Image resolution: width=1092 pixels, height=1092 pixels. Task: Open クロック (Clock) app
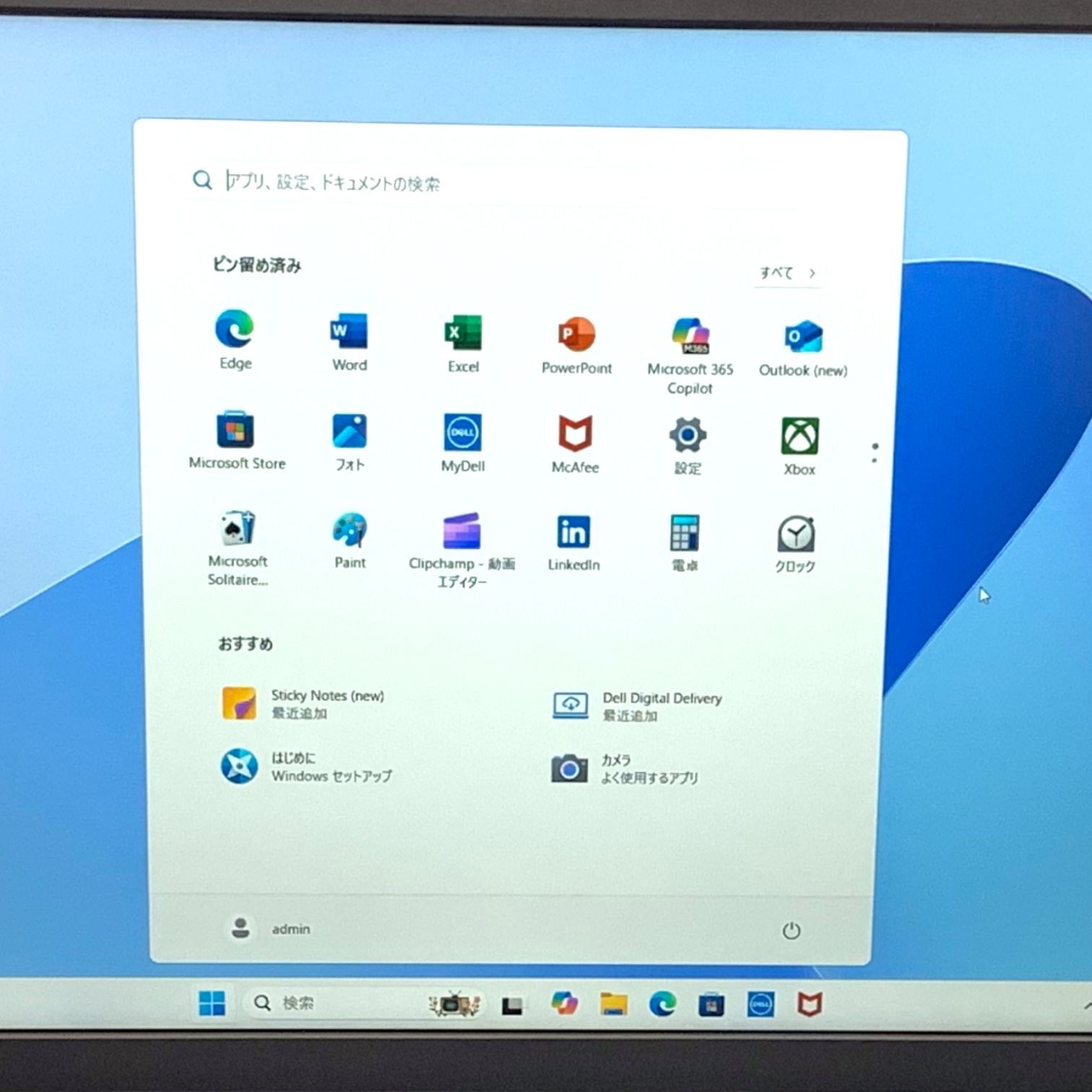pyautogui.click(x=796, y=545)
